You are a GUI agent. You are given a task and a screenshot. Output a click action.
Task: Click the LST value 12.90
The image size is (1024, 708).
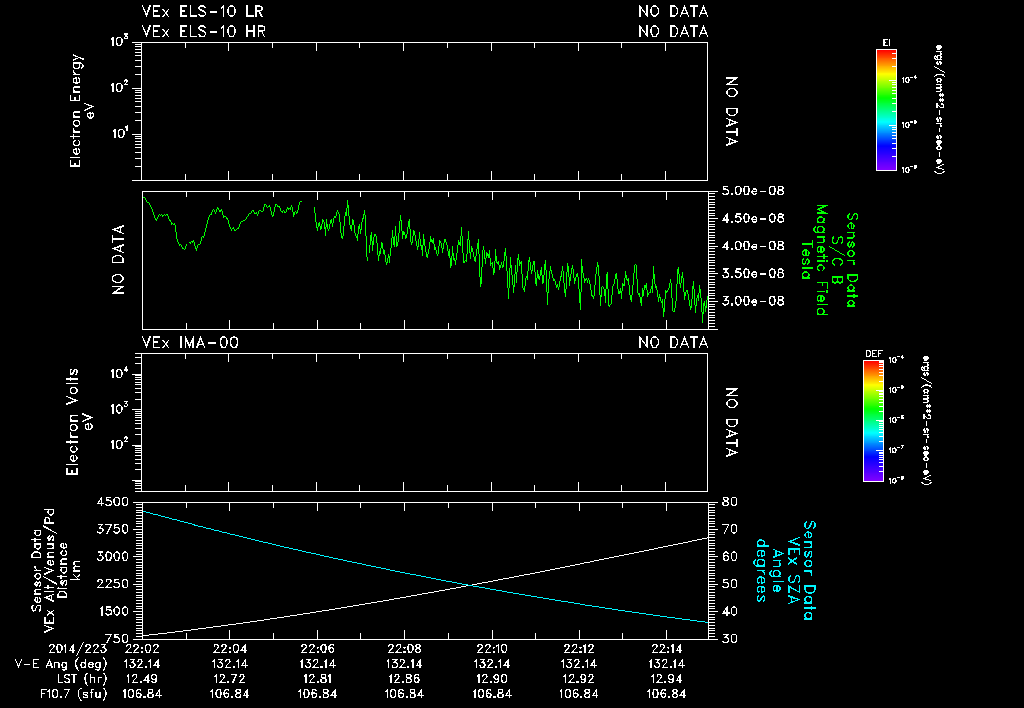pos(492,679)
